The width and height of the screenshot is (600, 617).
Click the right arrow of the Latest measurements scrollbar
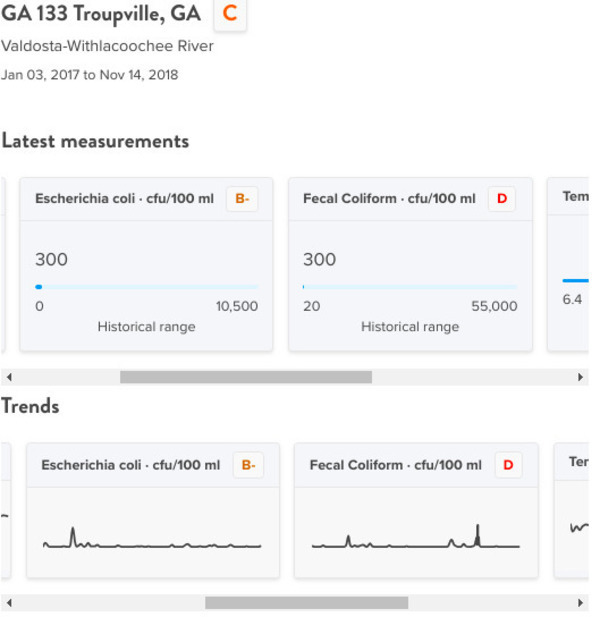click(x=580, y=377)
